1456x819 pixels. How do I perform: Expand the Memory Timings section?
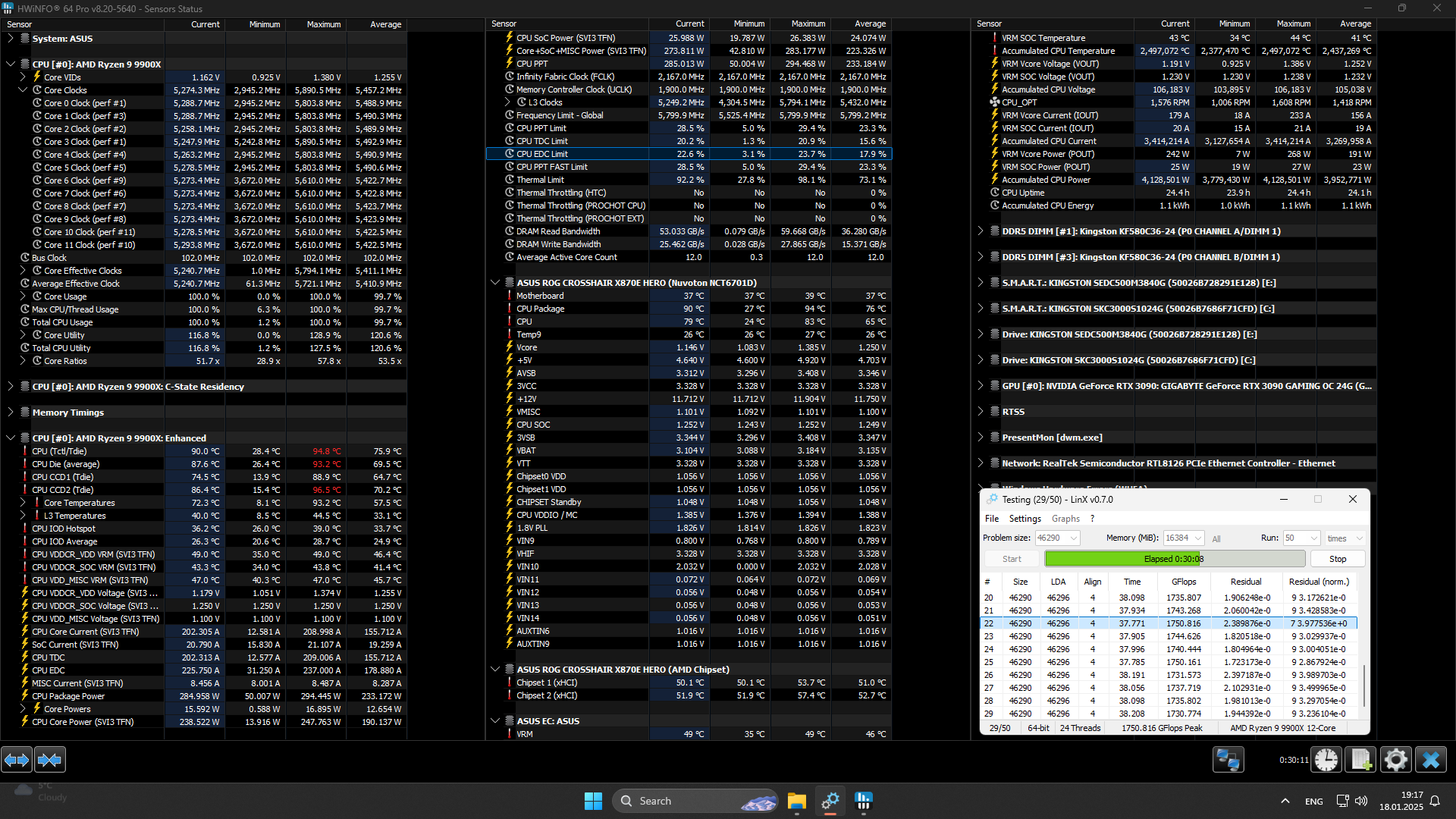click(x=11, y=413)
